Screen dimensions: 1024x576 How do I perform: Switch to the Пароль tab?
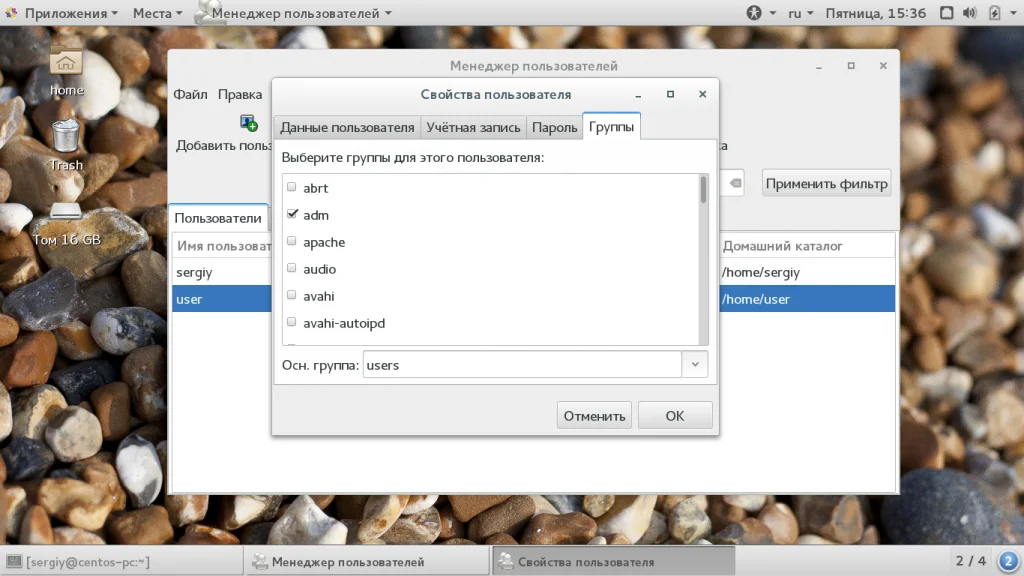pos(554,127)
